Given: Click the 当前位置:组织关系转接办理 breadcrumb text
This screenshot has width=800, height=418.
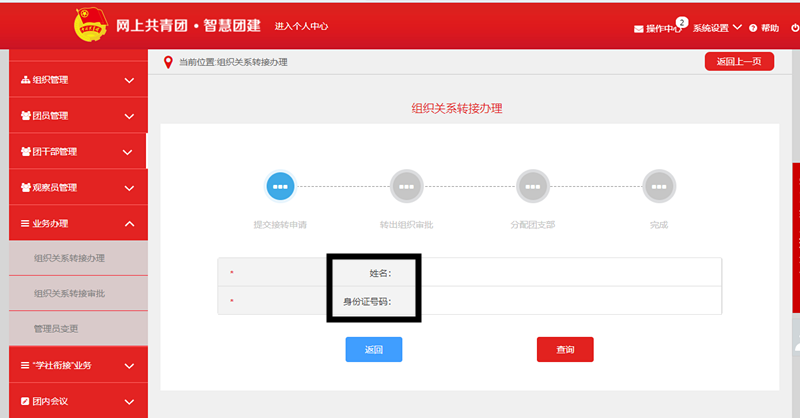Looking at the screenshot, I should click(x=233, y=62).
